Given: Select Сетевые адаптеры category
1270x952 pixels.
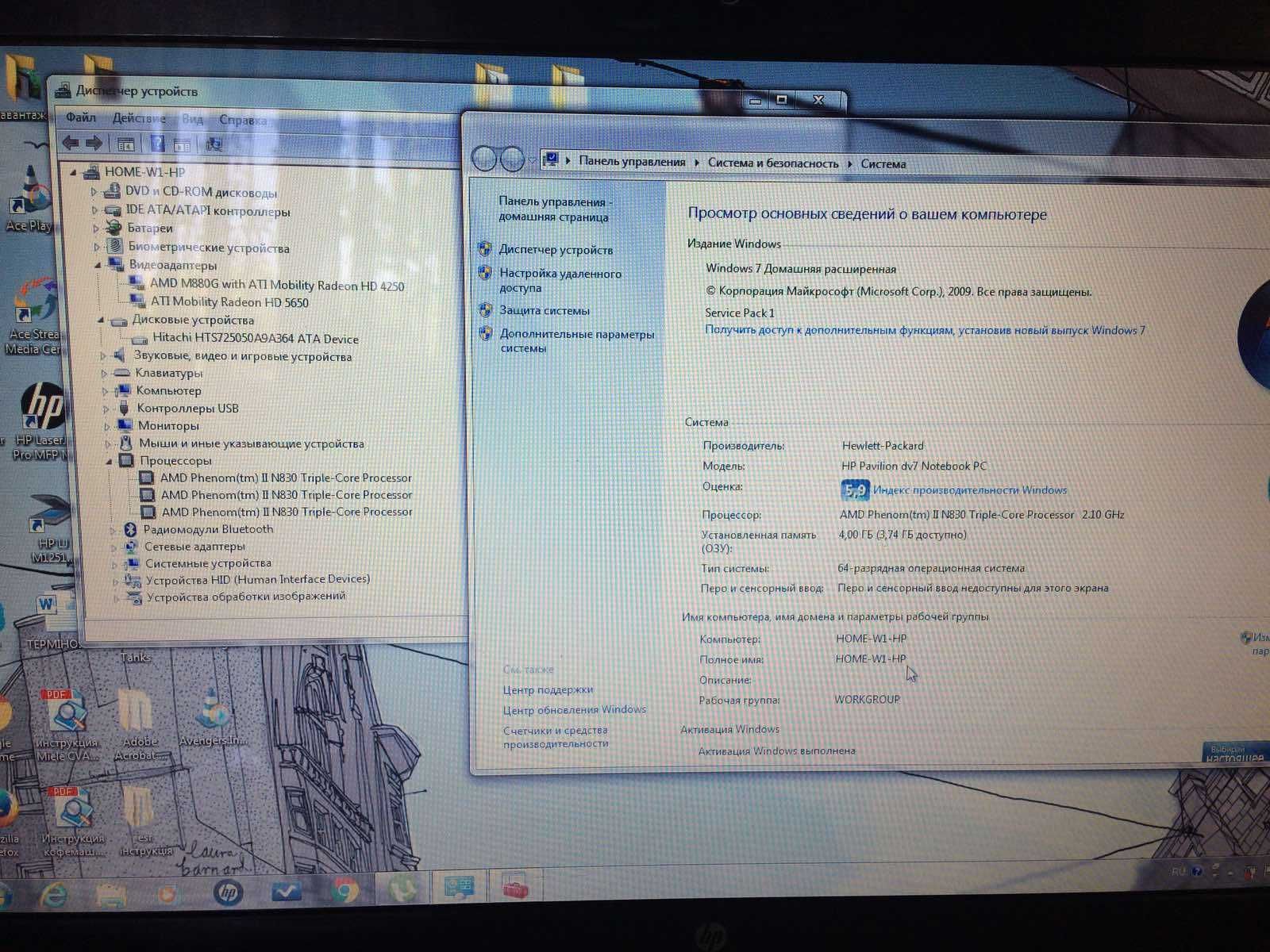Looking at the screenshot, I should click(x=194, y=547).
